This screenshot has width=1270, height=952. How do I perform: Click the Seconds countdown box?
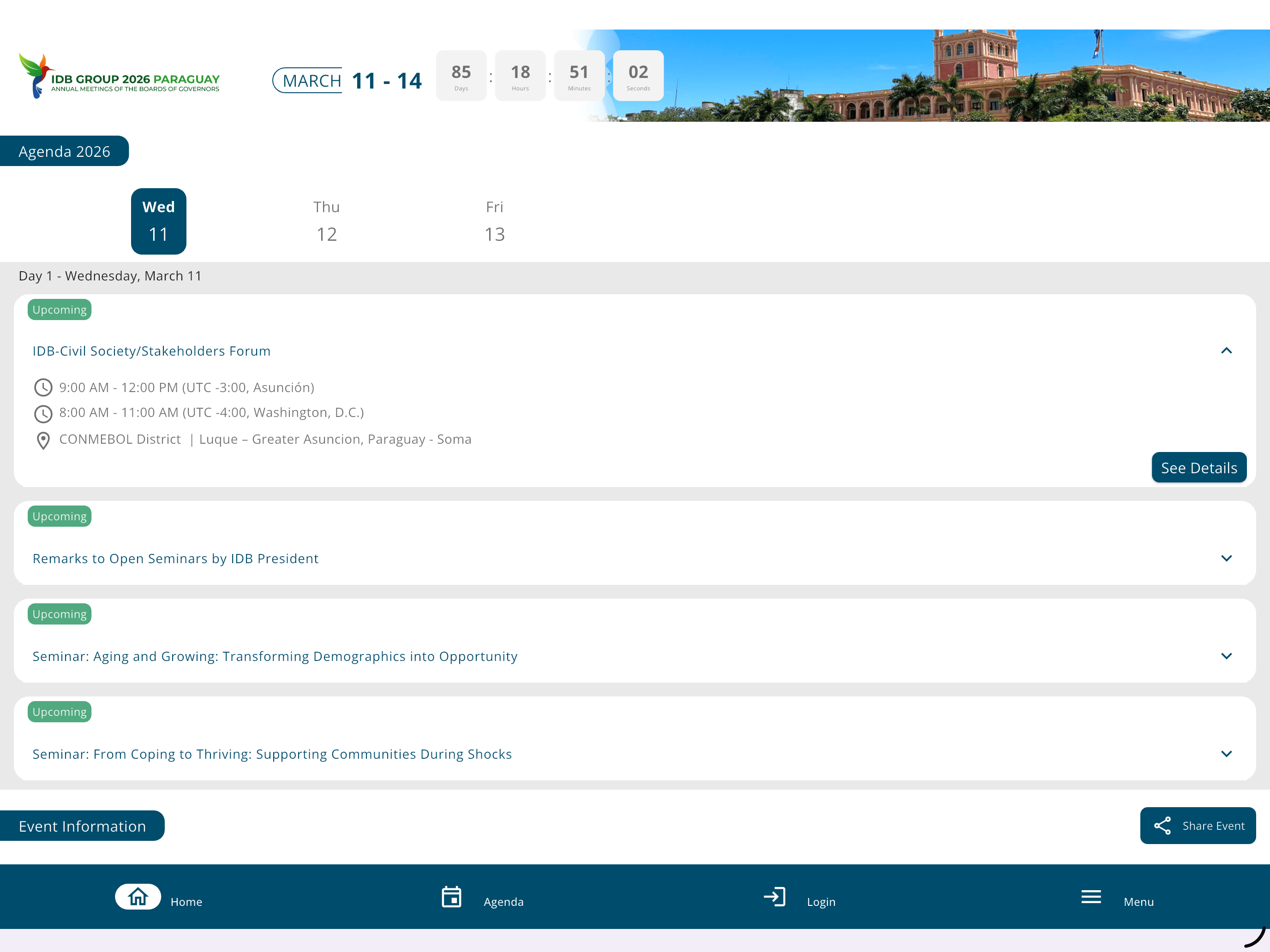(x=638, y=76)
